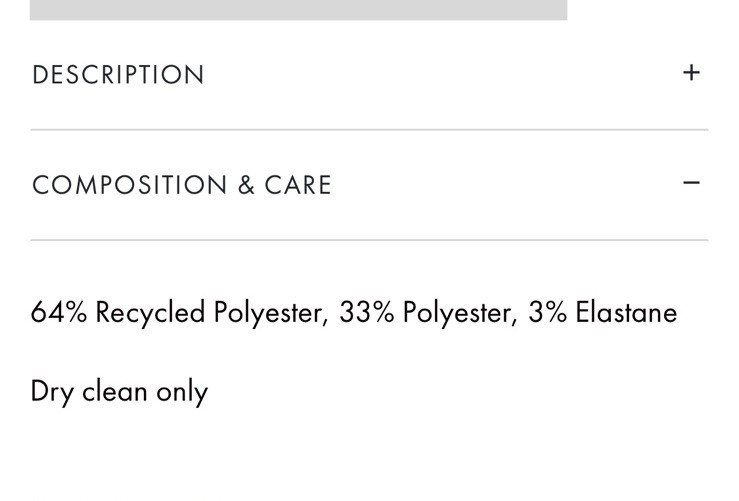Click the word 'Recycled' in the composition
The width and height of the screenshot is (739, 501).
pos(150,313)
